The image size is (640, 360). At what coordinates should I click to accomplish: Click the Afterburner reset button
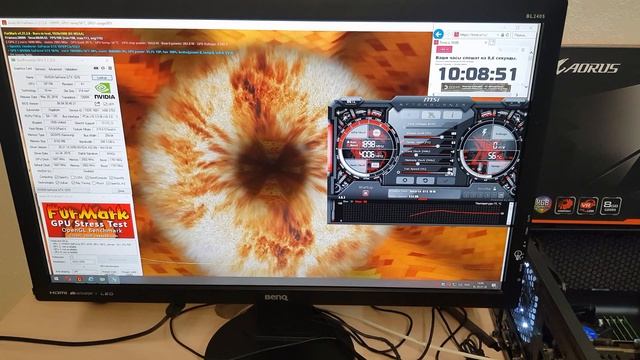(x=425, y=180)
